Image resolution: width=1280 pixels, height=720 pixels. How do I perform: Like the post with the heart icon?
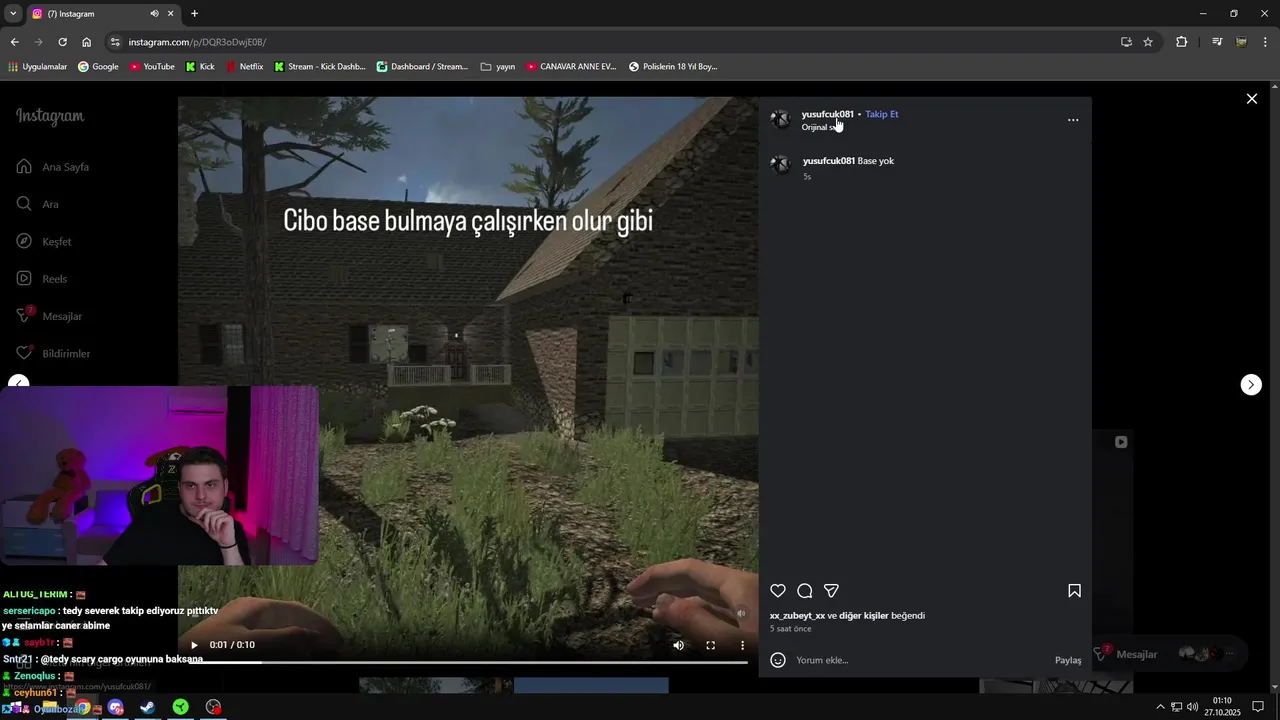[778, 591]
